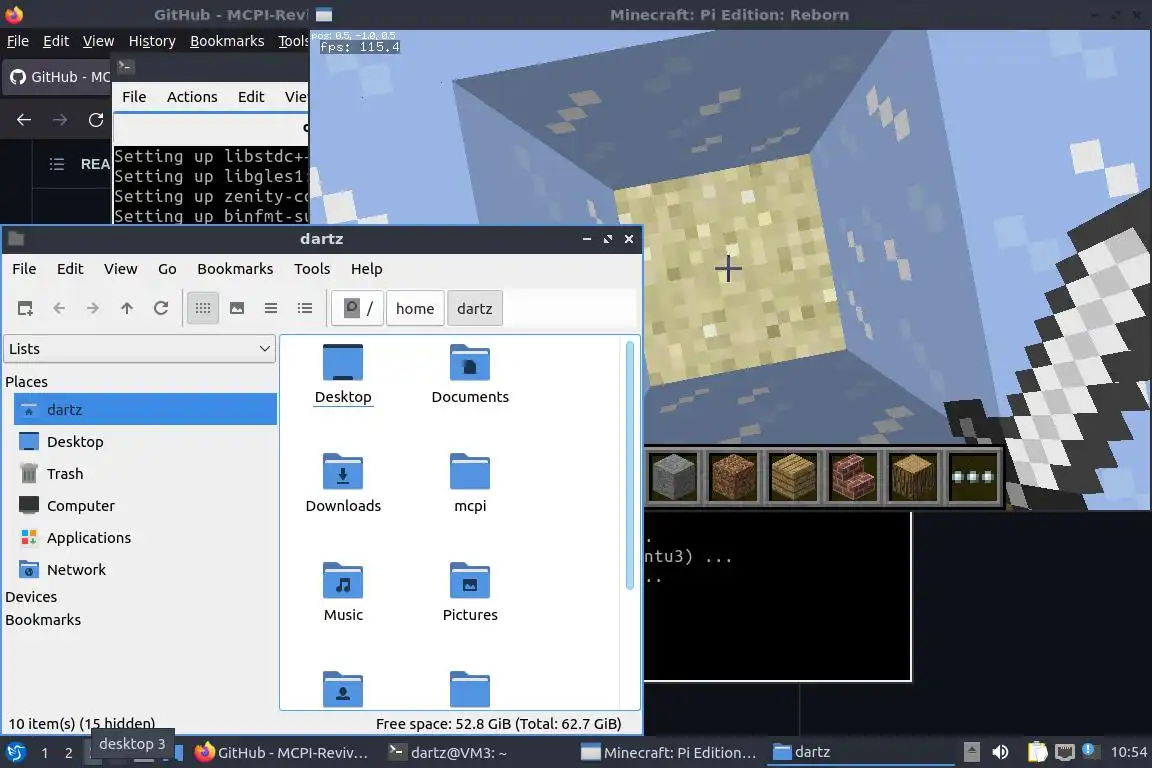This screenshot has width=1152, height=768.
Task: Open terminal Edit menu
Action: point(251,96)
